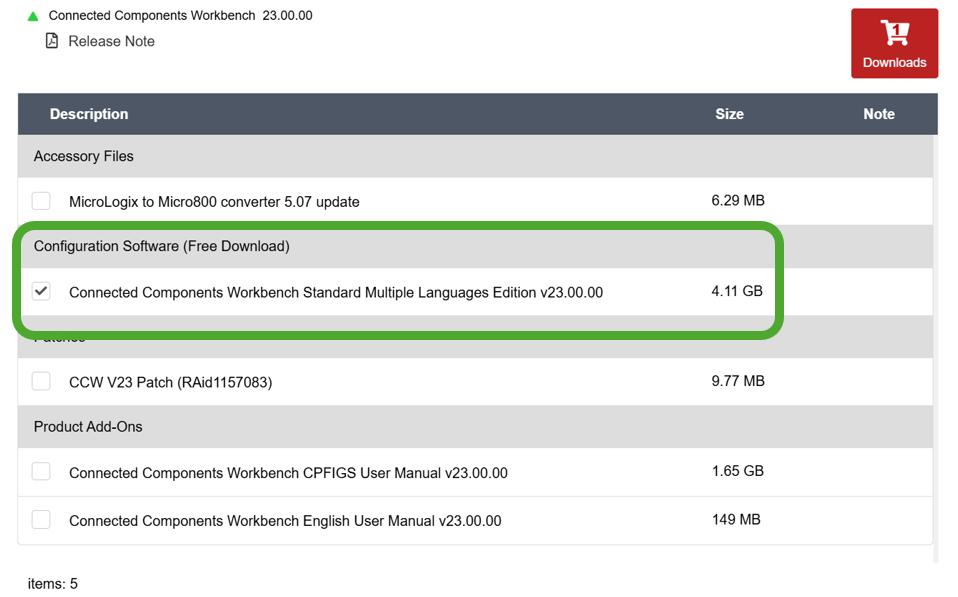The width and height of the screenshot is (958, 597).
Task: Check the CCW V23 Patch checkbox
Action: pyautogui.click(x=41, y=381)
